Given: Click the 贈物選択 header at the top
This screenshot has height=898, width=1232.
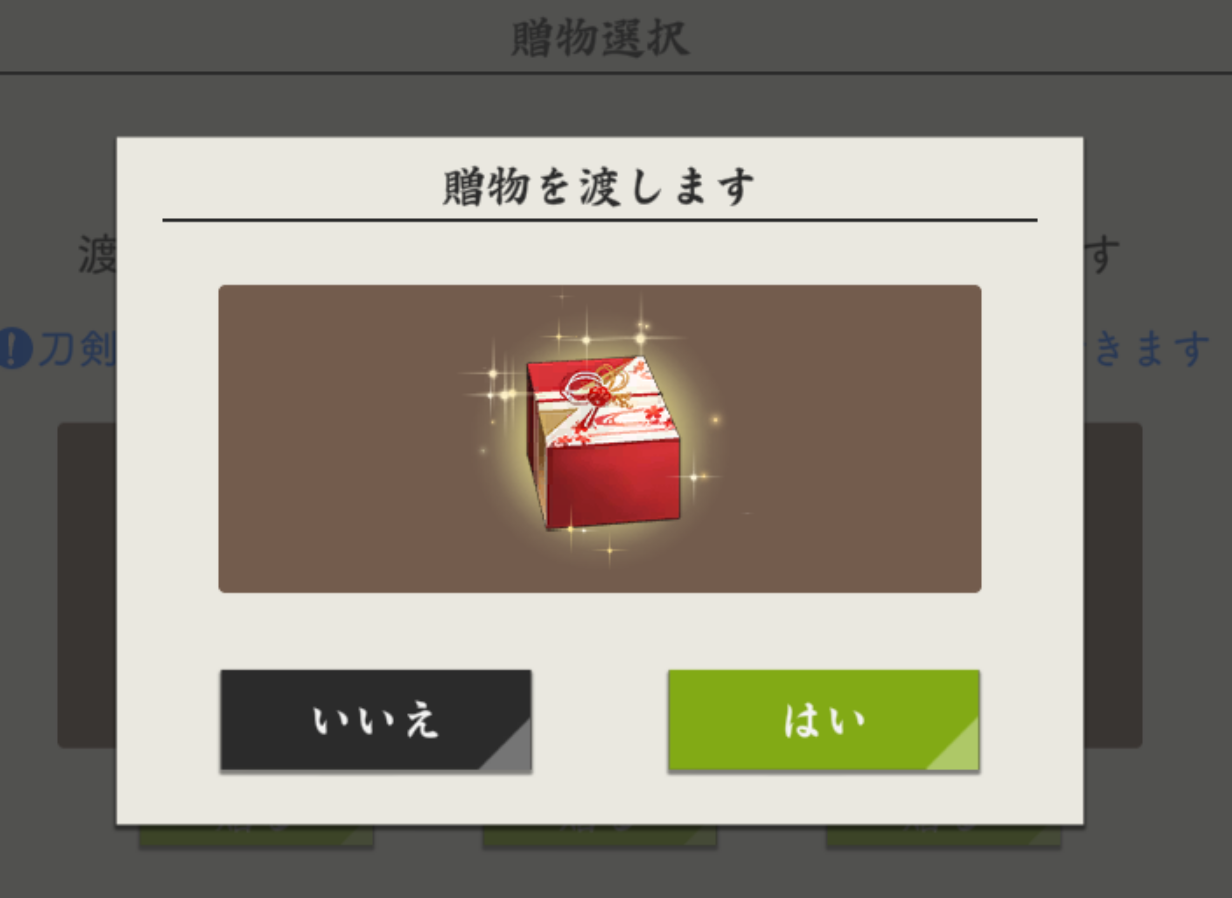Looking at the screenshot, I should (x=600, y=40).
